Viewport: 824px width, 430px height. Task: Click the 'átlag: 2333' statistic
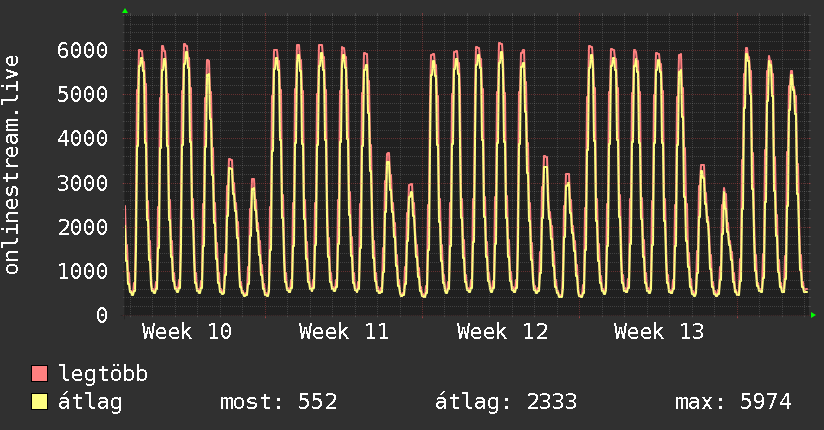pos(506,402)
